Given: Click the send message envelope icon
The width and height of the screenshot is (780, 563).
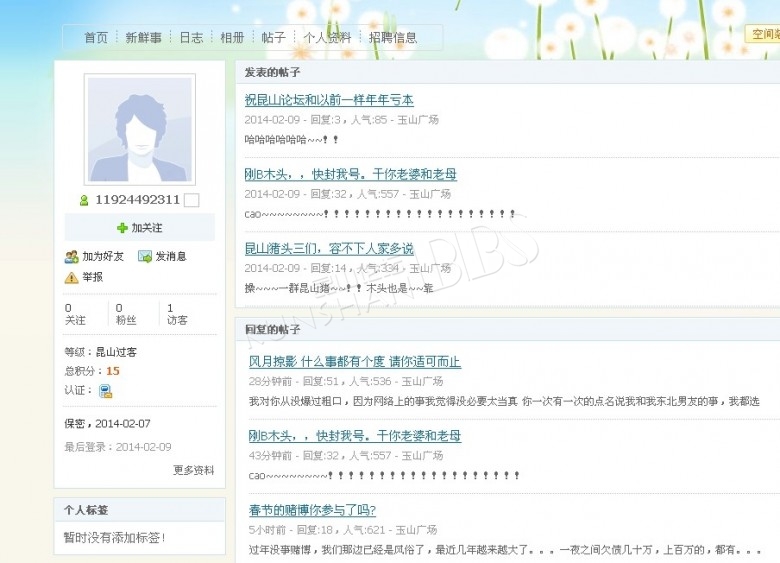Looking at the screenshot, I should pos(145,257).
